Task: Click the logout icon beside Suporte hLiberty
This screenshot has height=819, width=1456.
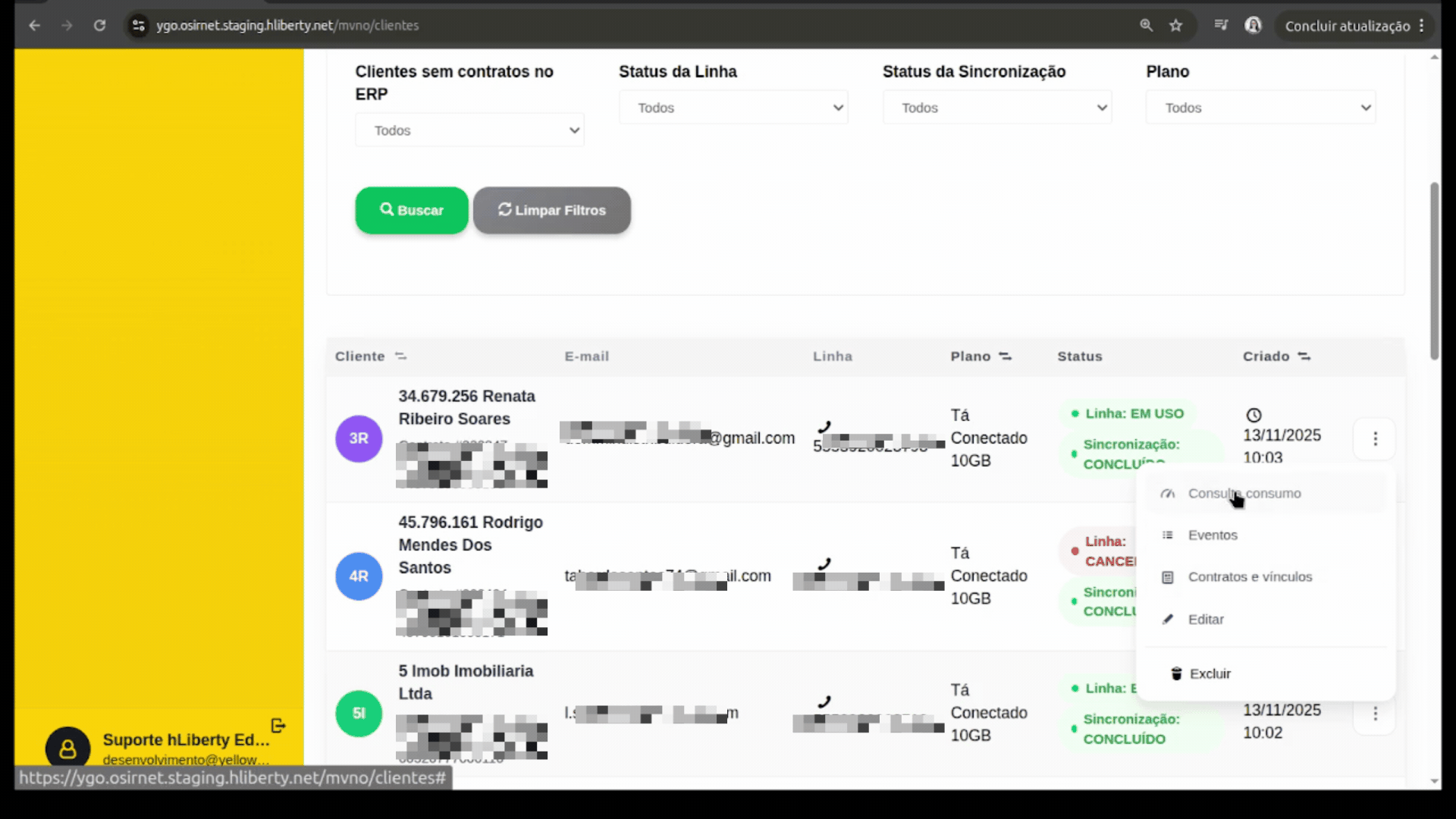Action: point(278,726)
